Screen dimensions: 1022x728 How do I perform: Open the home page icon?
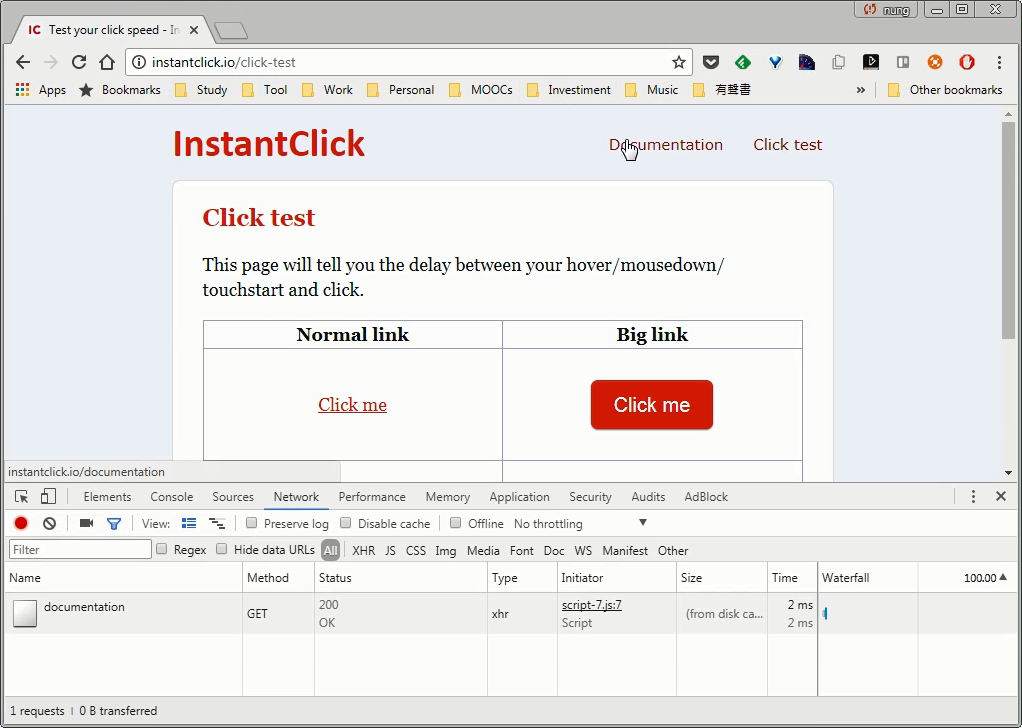[107, 62]
